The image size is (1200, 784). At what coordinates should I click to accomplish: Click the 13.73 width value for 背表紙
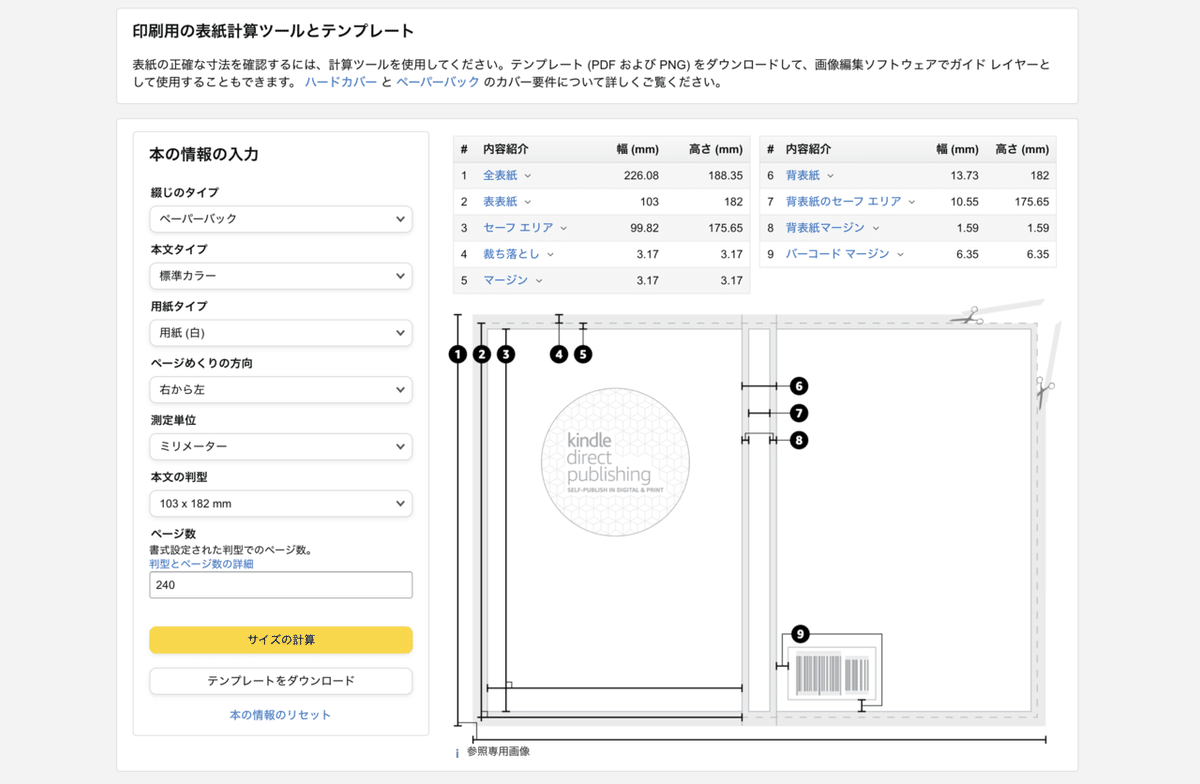[x=963, y=175]
